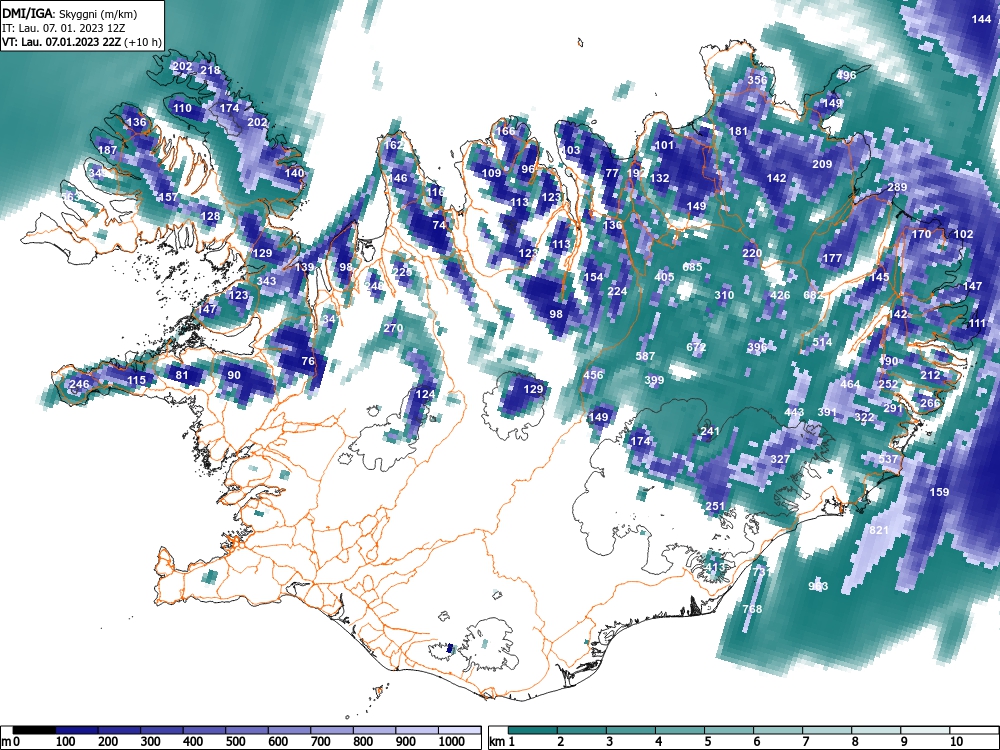Viewport: 1000px width, 750px height.
Task: Click the 181 value on the map
Action: (x=738, y=131)
